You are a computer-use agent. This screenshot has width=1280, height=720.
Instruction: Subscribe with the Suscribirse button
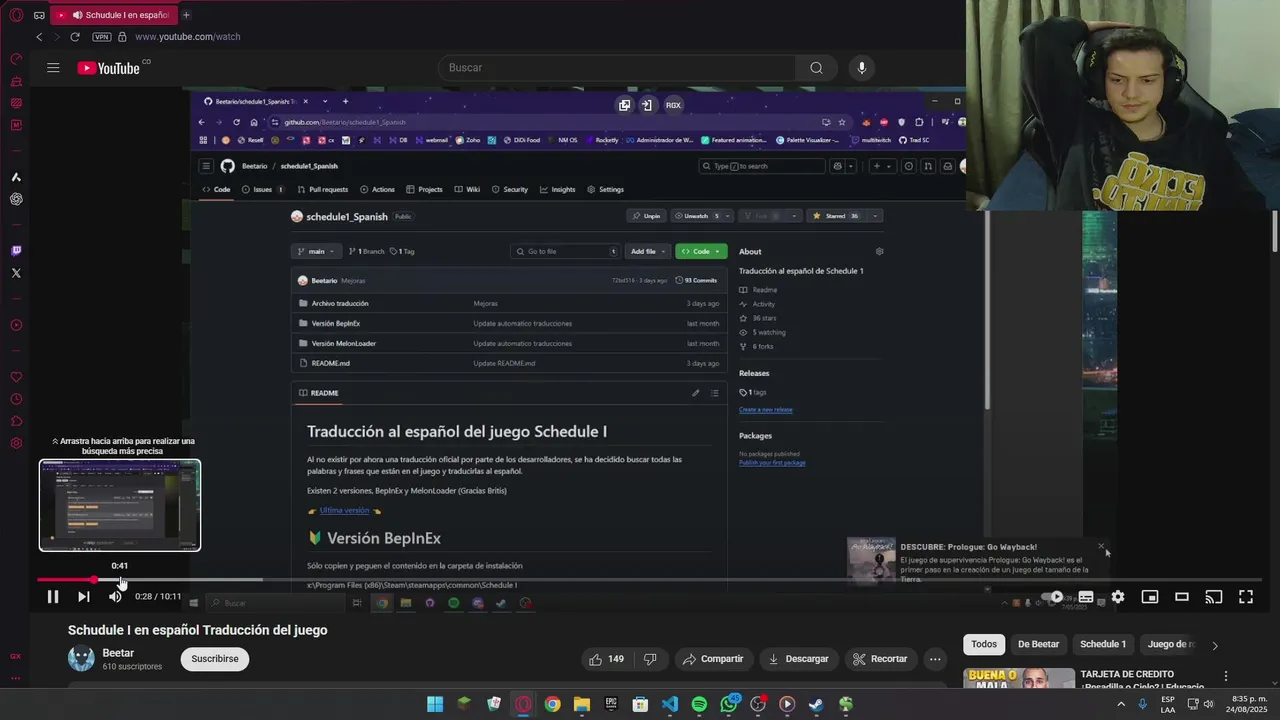(x=215, y=659)
